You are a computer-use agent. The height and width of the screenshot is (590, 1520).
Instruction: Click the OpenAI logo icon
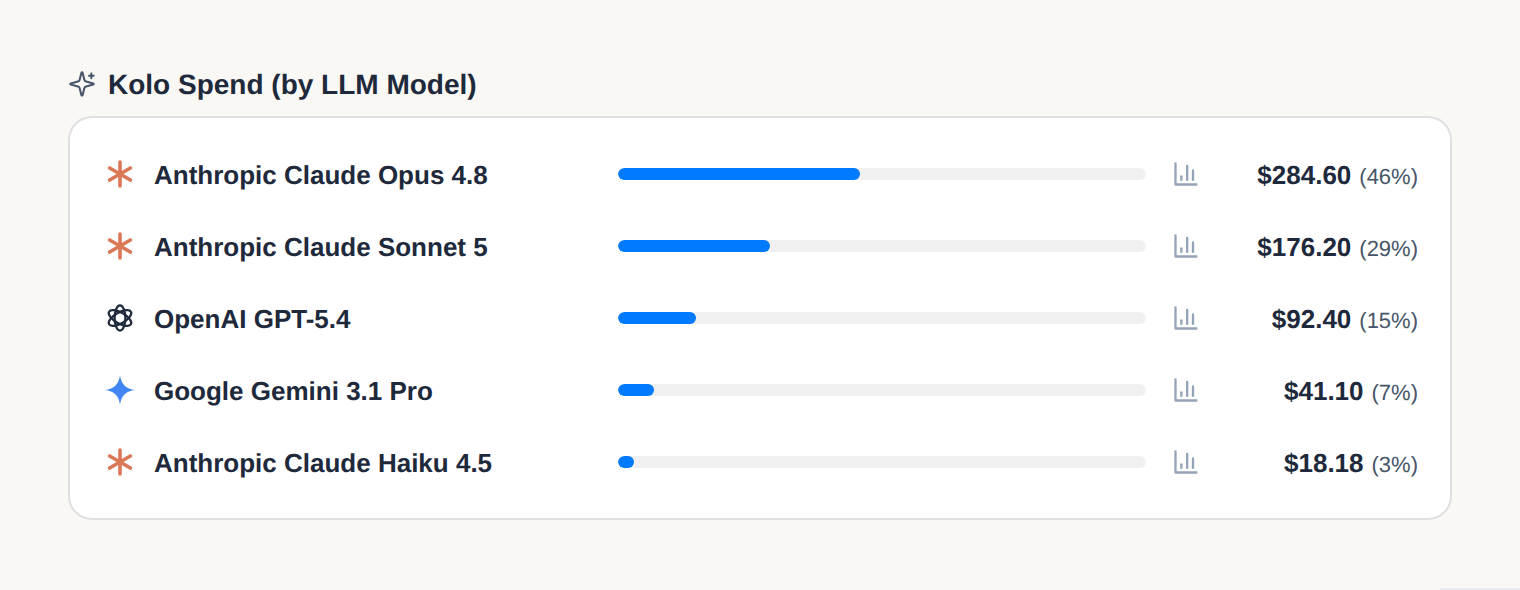[x=120, y=319]
